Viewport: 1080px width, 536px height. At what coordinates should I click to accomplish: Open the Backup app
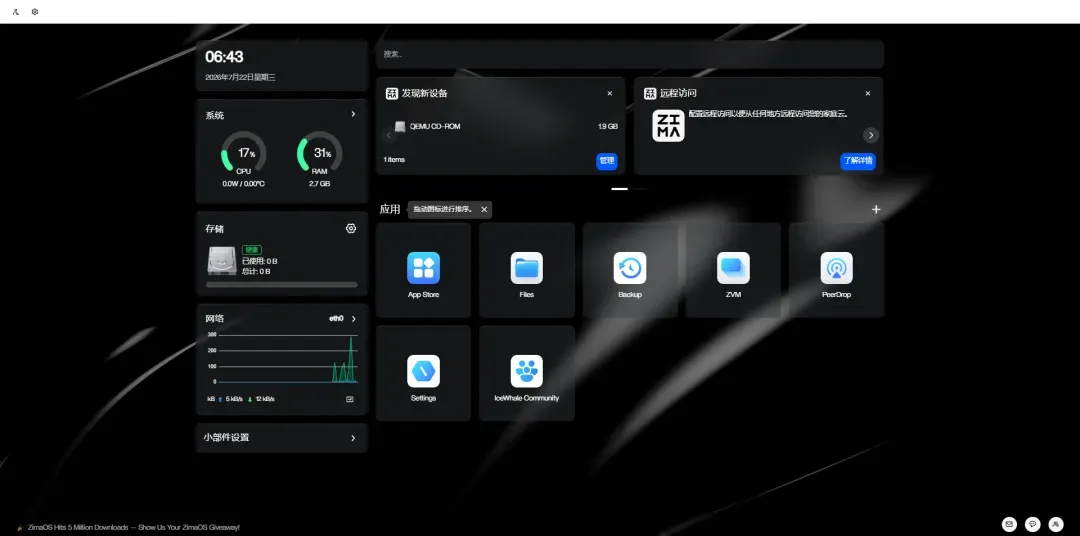(630, 270)
